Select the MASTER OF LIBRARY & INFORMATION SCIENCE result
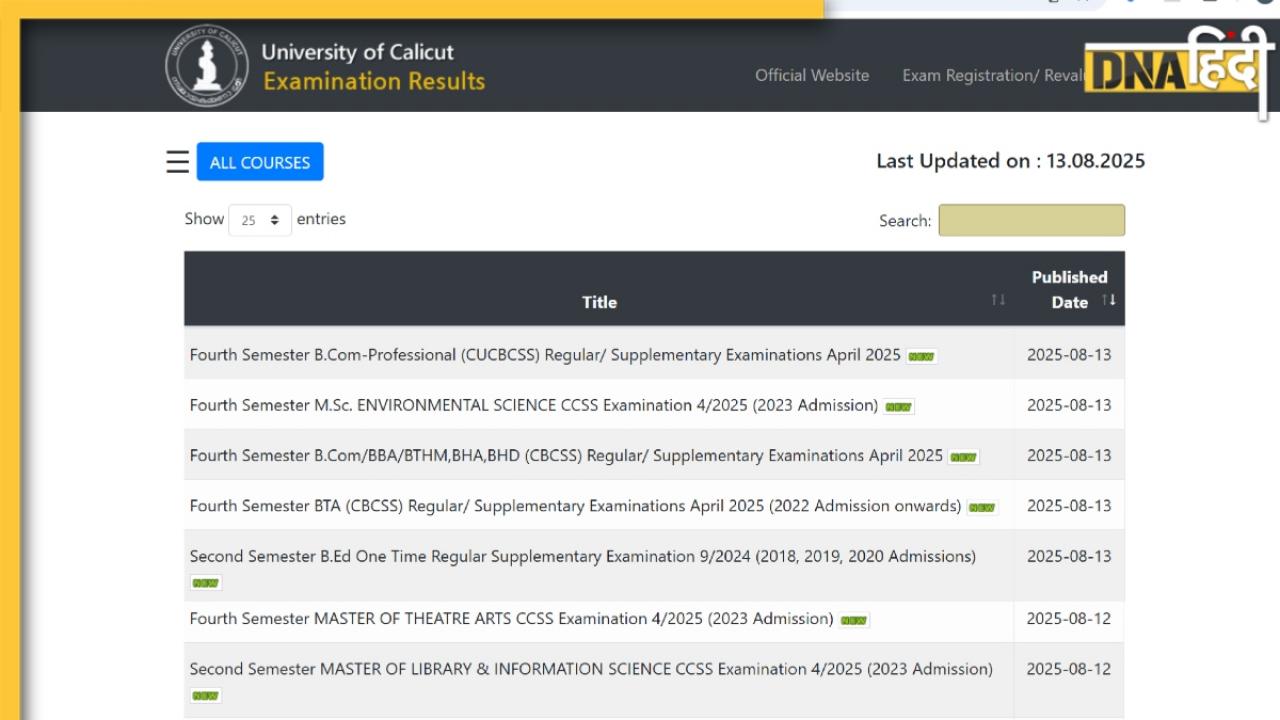 point(591,669)
